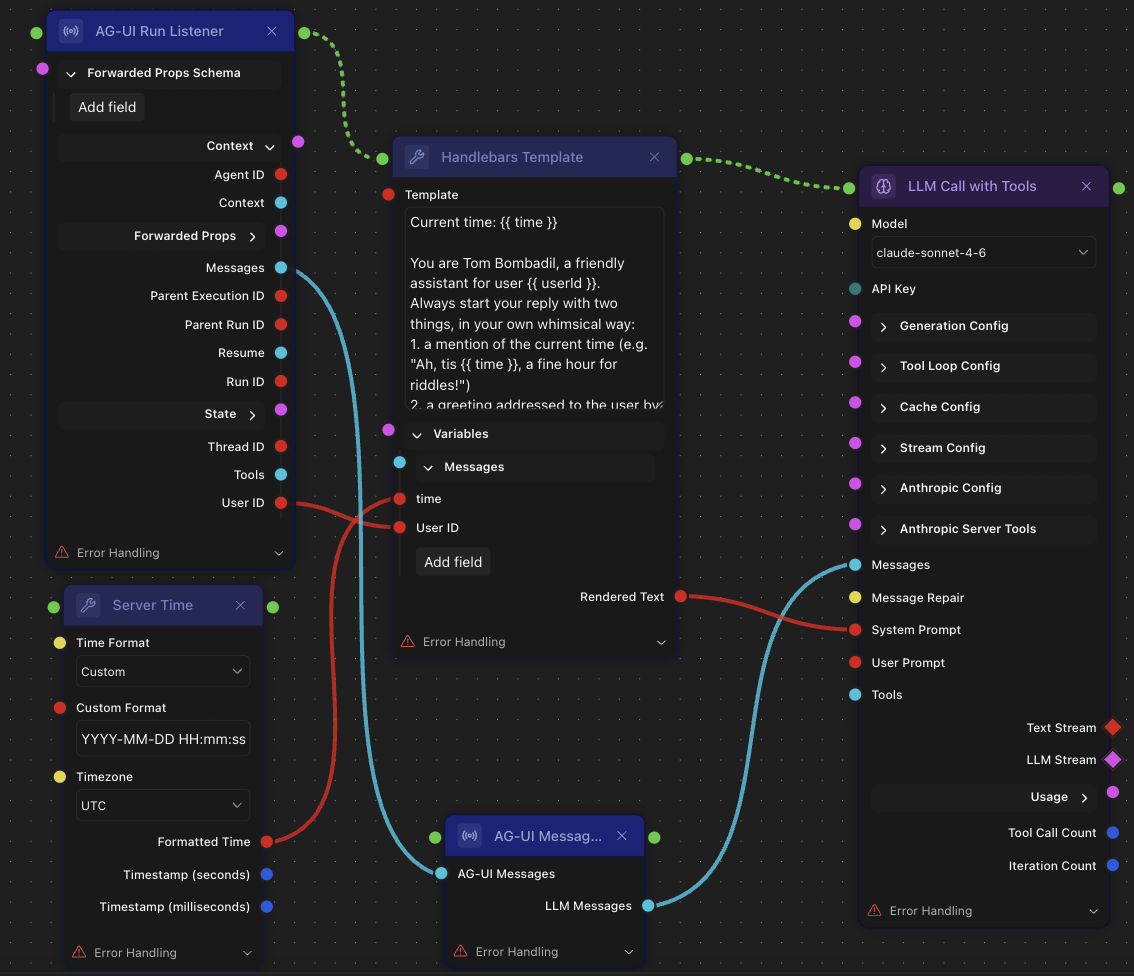Open the Timezone UTC dropdown
The width and height of the screenshot is (1134, 976).
coord(163,805)
